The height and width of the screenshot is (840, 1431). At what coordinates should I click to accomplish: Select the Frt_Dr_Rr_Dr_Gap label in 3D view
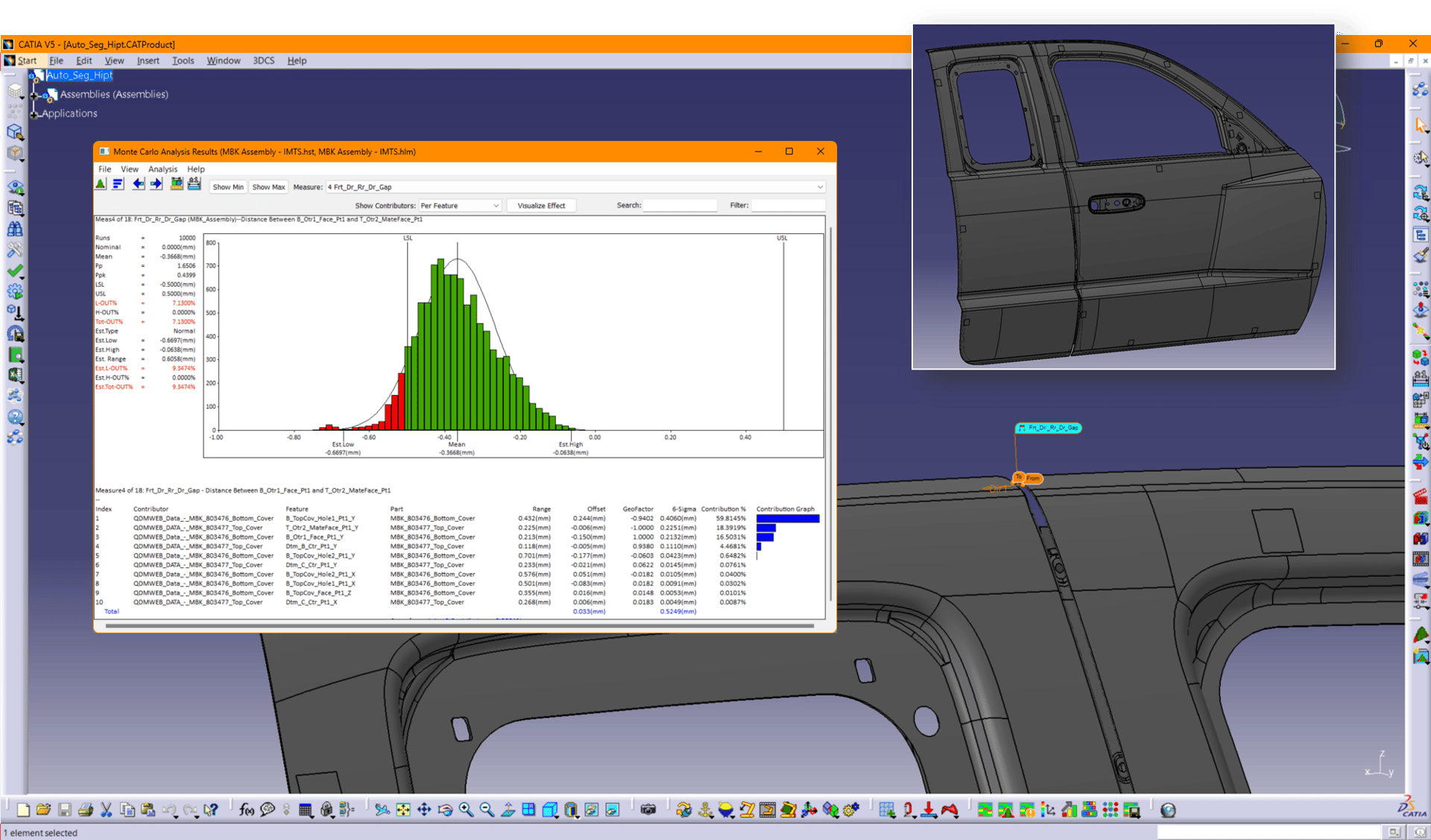[1049, 428]
